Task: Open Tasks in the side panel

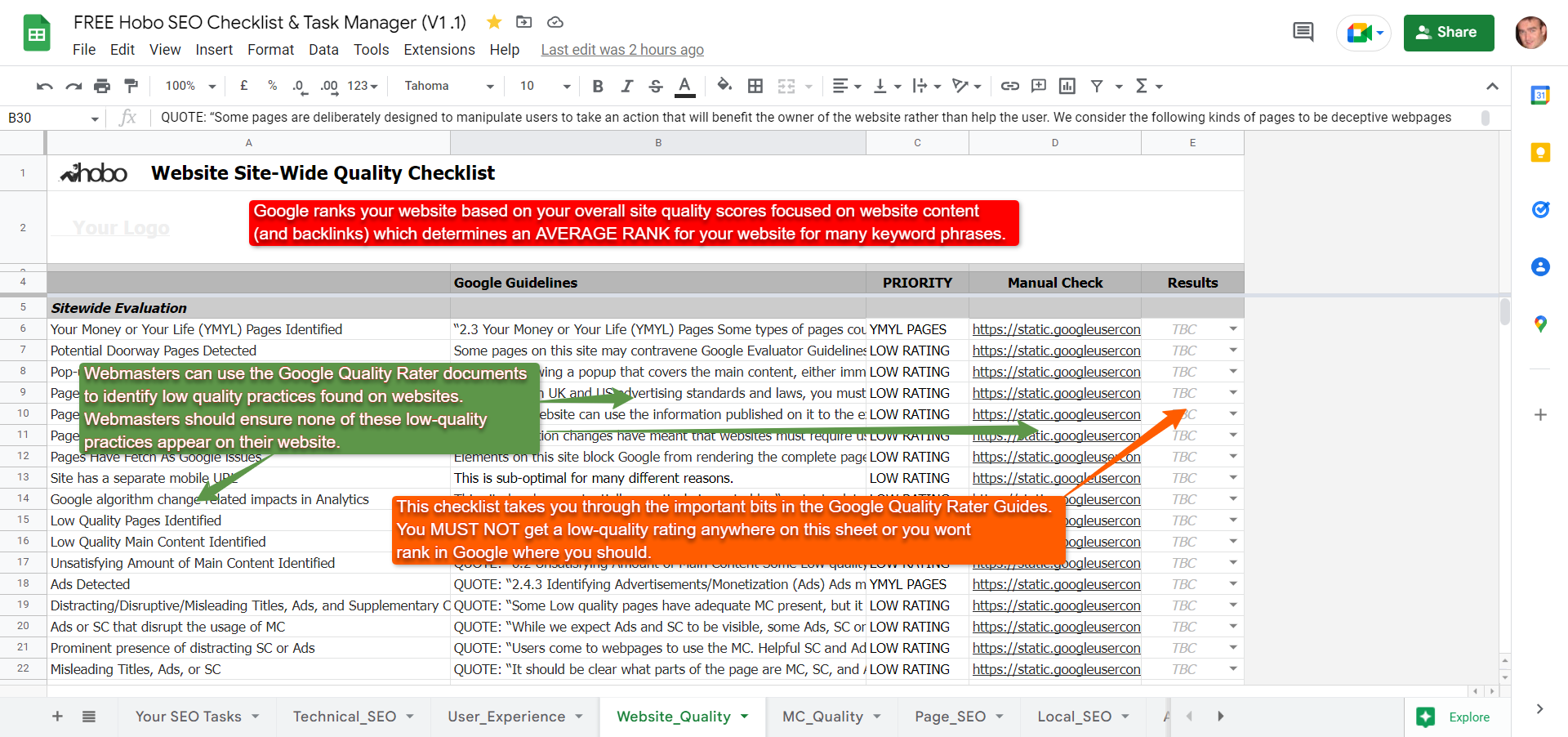Action: tap(1540, 209)
